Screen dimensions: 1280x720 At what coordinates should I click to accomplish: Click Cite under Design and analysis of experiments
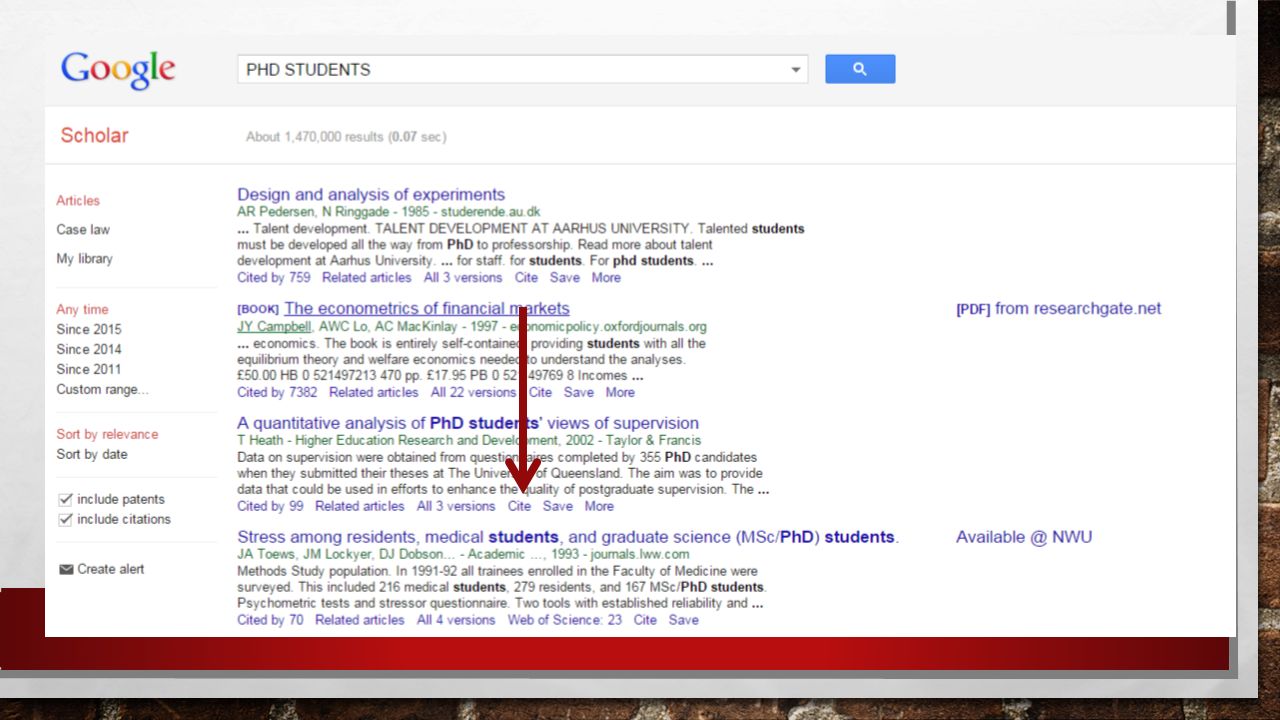526,277
